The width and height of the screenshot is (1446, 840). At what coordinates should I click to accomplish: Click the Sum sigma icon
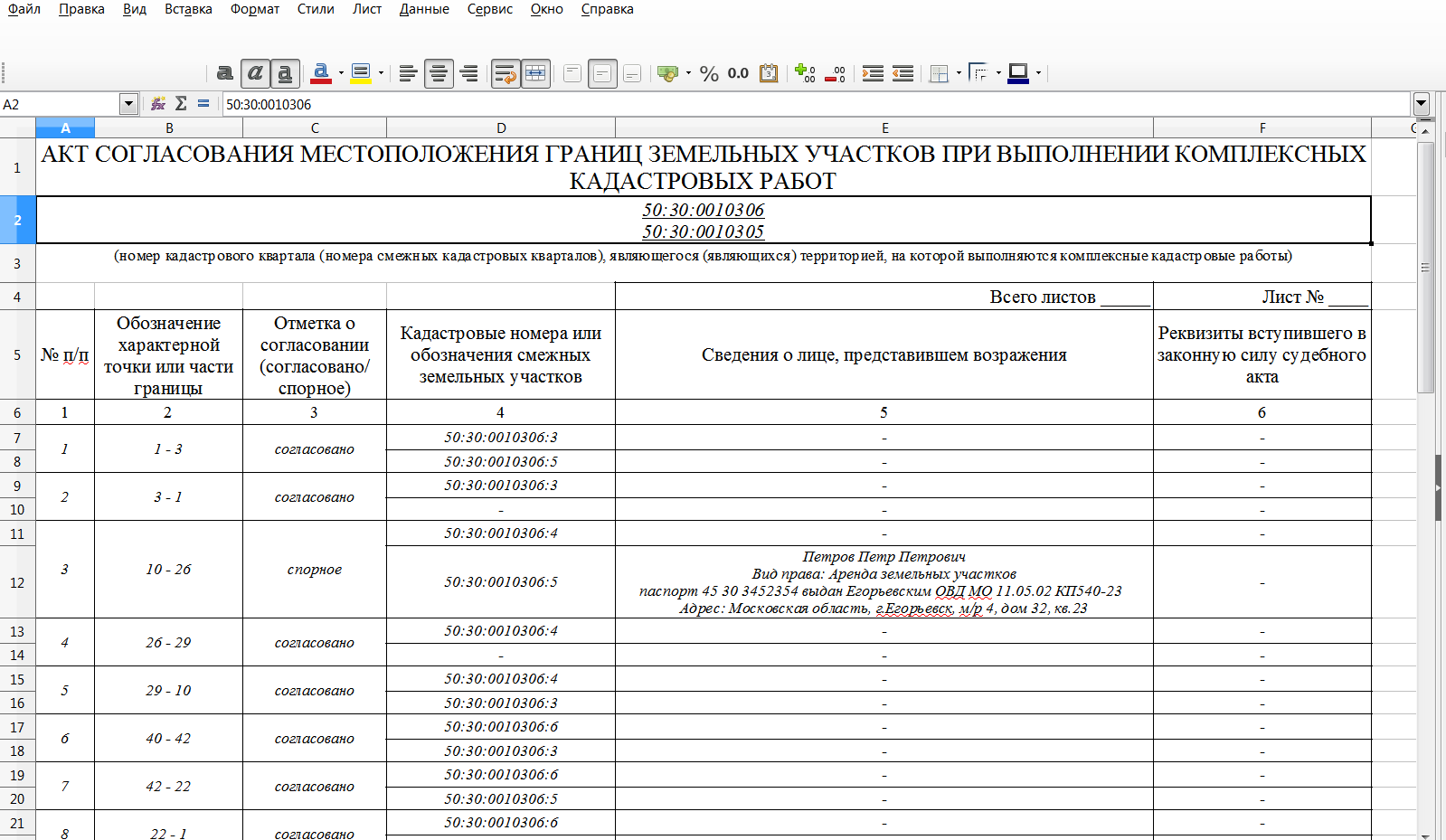tap(181, 104)
